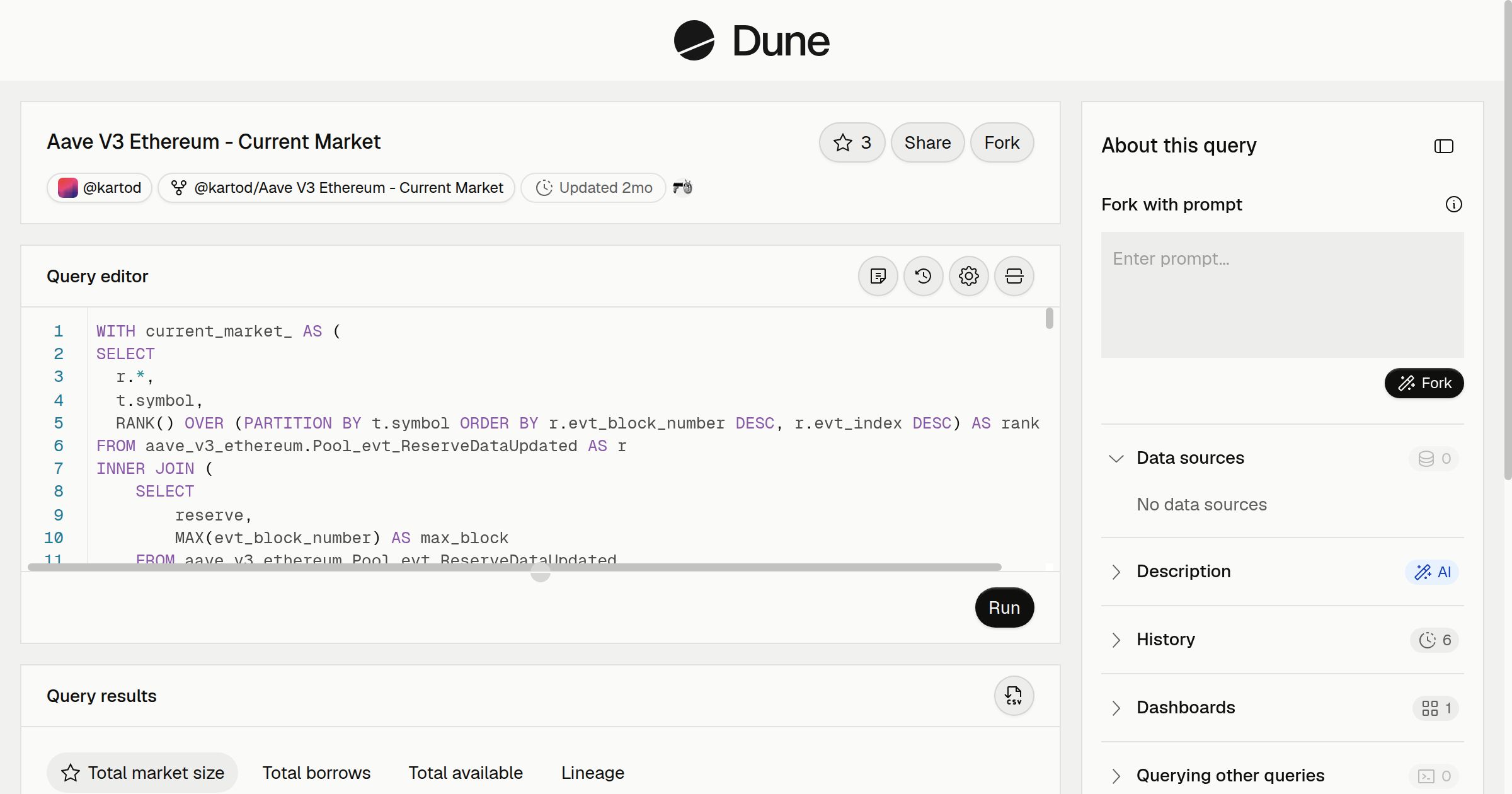Open the query notes icon
1512x794 pixels.
(878, 276)
